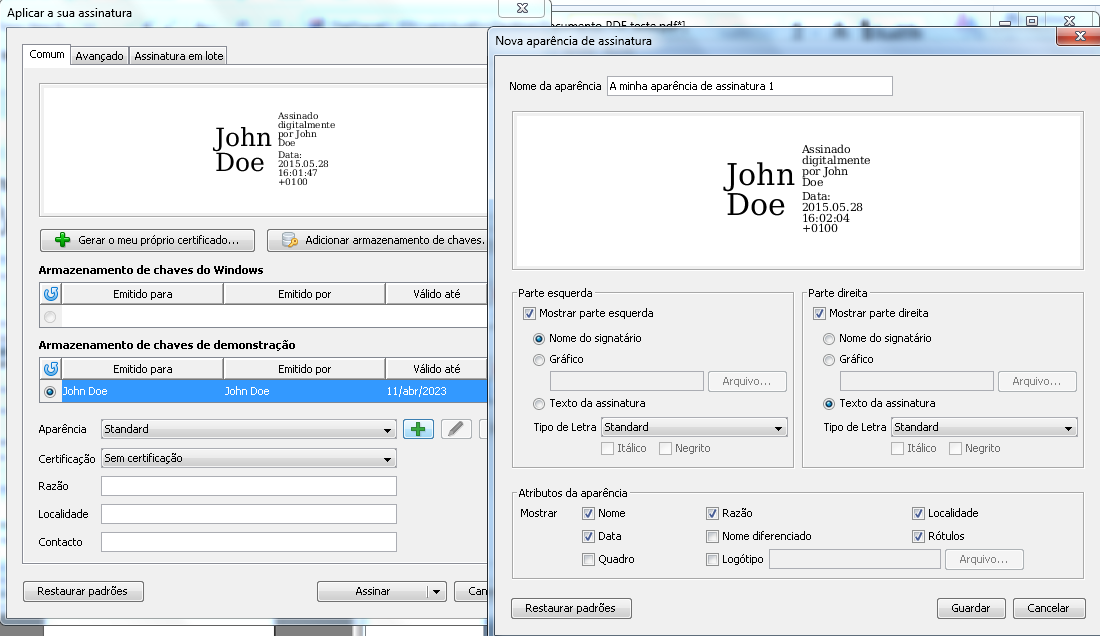Switch to the 'Avançado' tab
Screen dimensions: 1100x636
(x=99, y=56)
